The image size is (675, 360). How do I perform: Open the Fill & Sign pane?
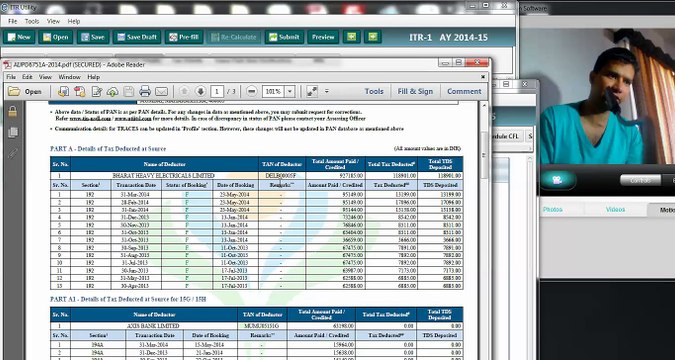pyautogui.click(x=415, y=91)
